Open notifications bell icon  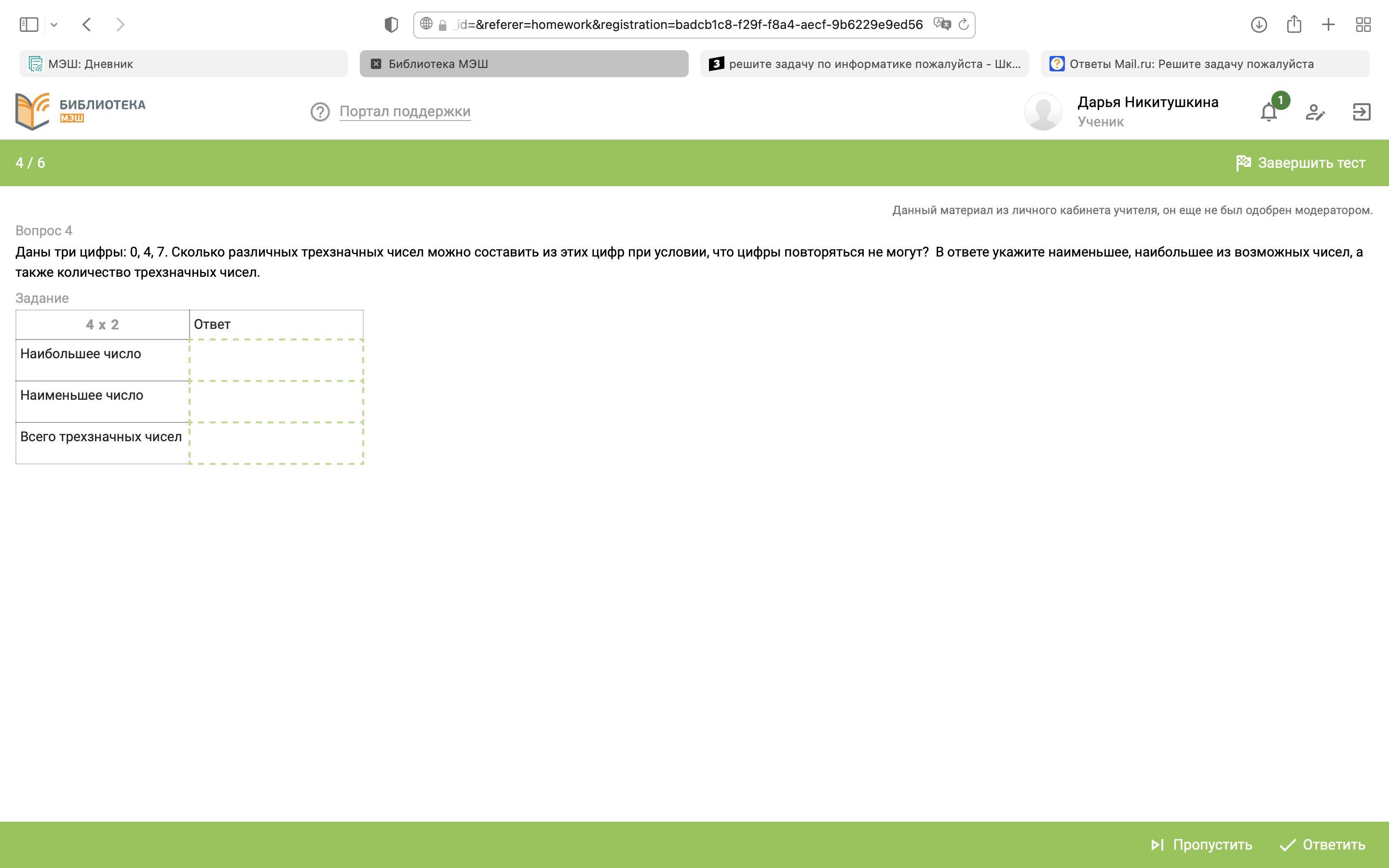(1269, 112)
